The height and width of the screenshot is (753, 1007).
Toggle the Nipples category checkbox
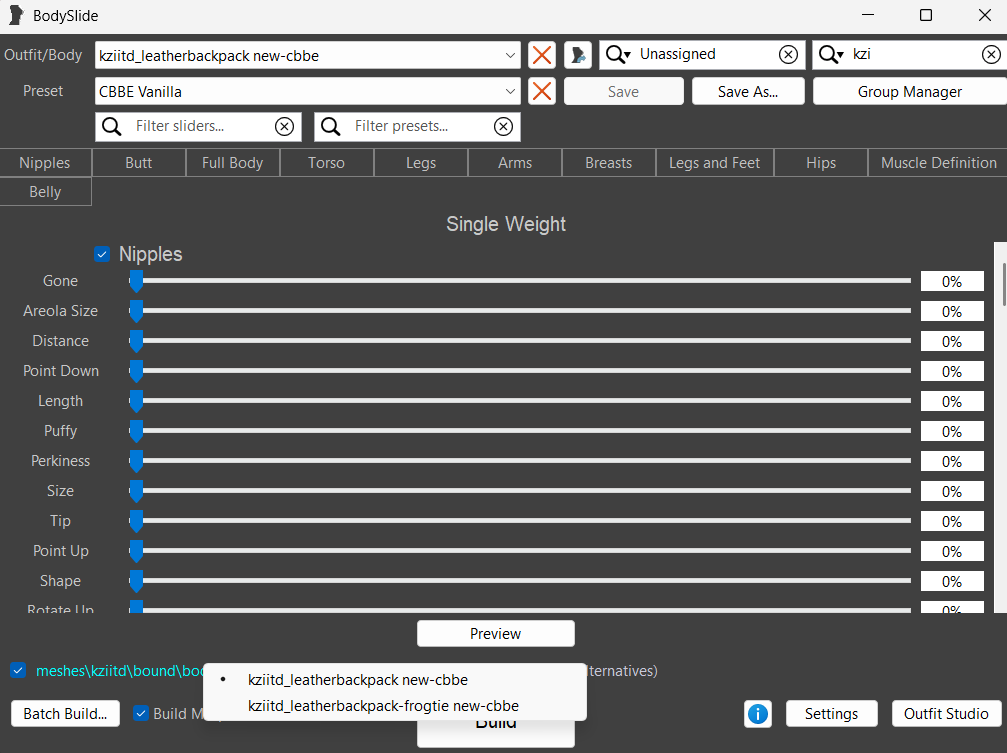pos(102,254)
